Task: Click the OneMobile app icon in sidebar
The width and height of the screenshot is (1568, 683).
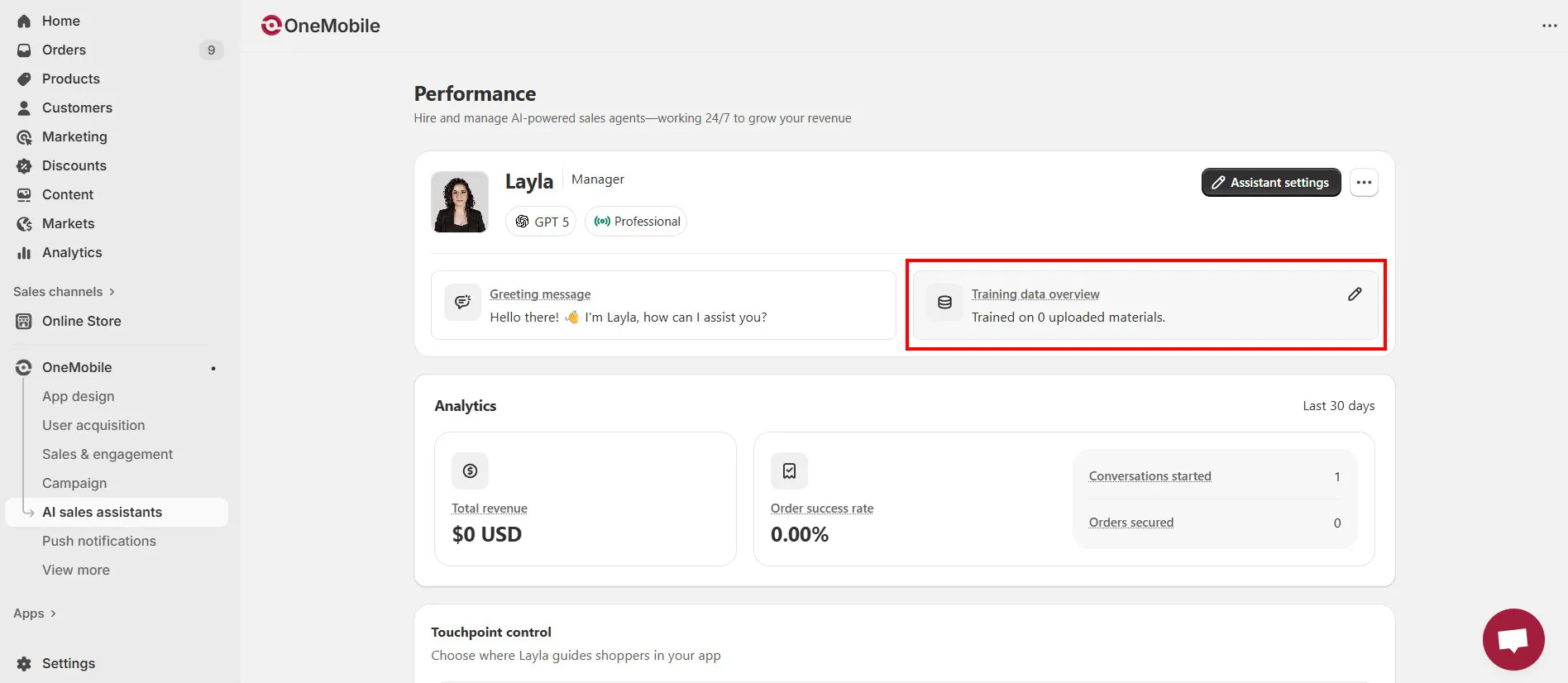Action: [24, 368]
